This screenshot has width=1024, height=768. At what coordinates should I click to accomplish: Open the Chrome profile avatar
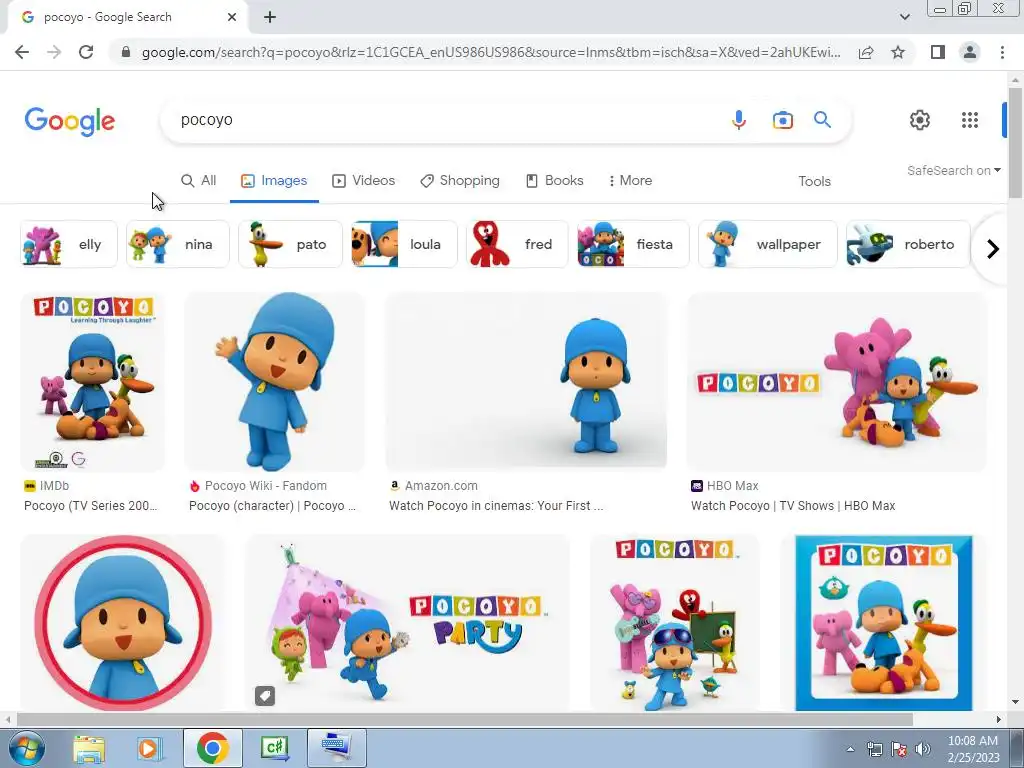pyautogui.click(x=970, y=52)
